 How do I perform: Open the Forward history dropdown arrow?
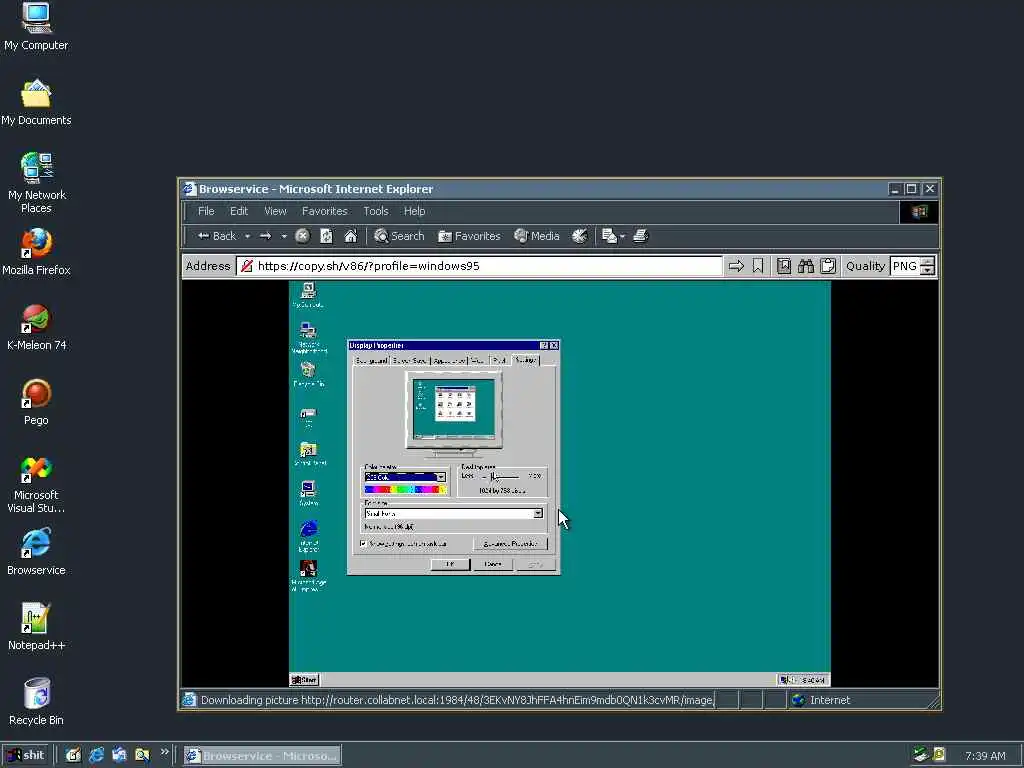[x=283, y=236]
